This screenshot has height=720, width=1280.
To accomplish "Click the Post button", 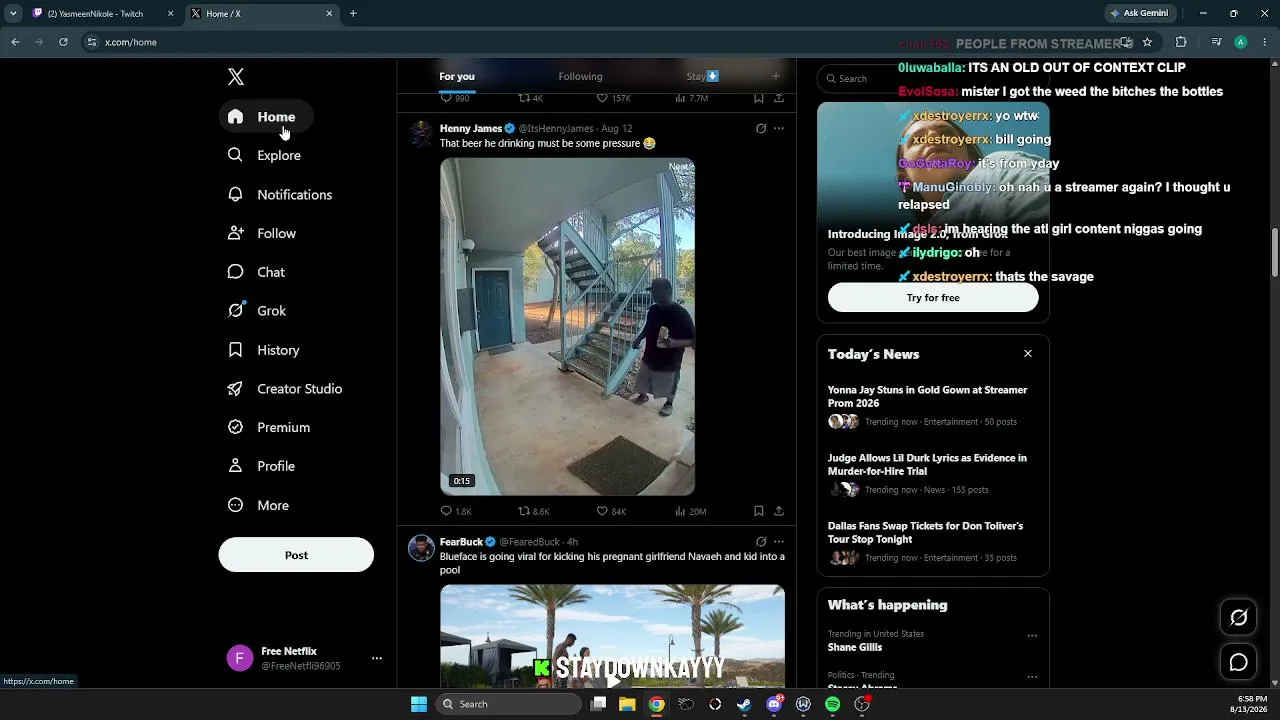I will [x=296, y=555].
